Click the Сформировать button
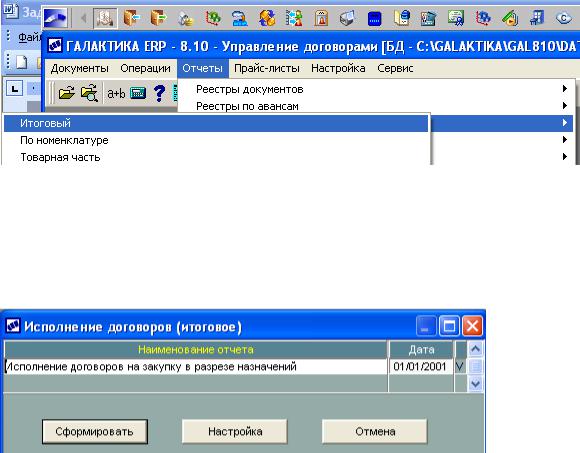Image resolution: width=580 pixels, height=453 pixels. (x=95, y=432)
